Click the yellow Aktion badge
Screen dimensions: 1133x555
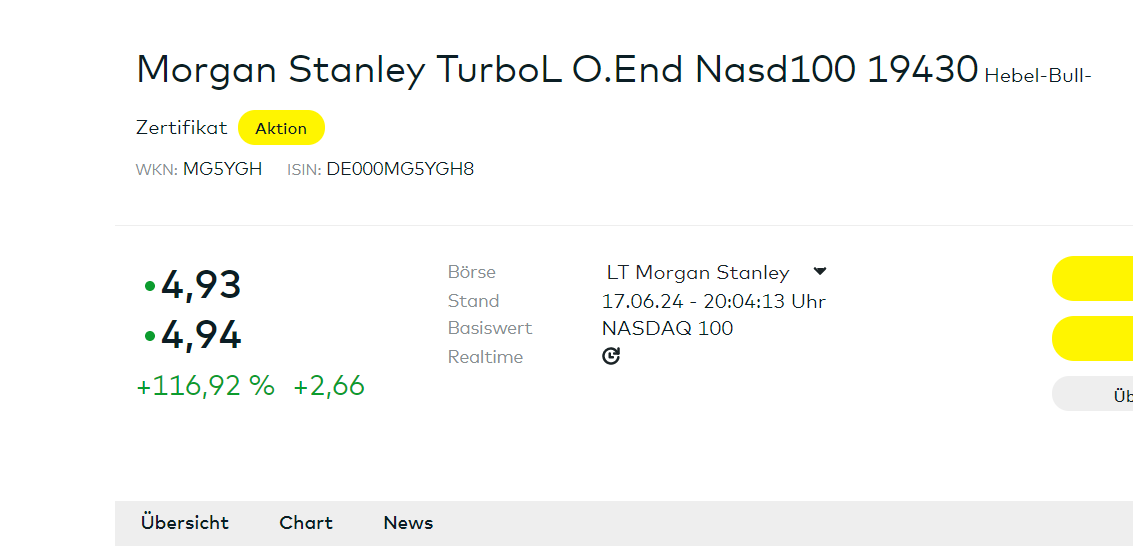[x=281, y=128]
